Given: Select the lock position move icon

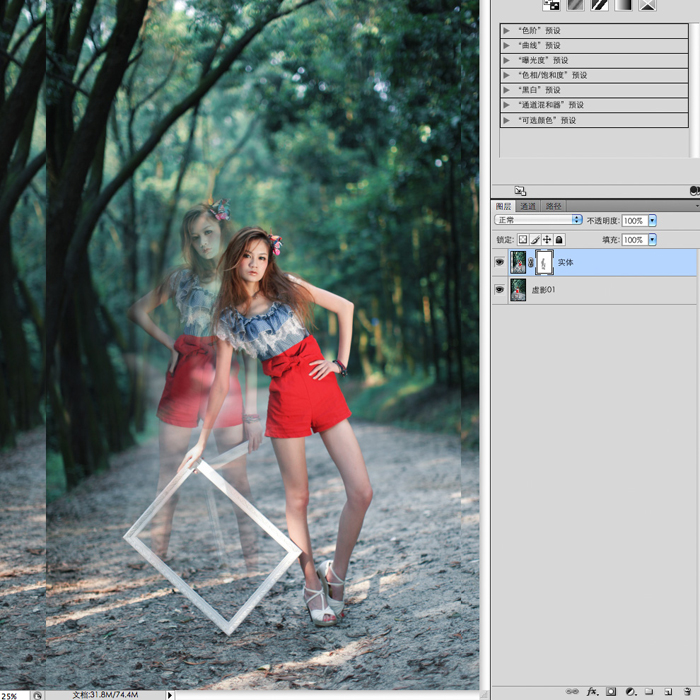Looking at the screenshot, I should [x=547, y=240].
